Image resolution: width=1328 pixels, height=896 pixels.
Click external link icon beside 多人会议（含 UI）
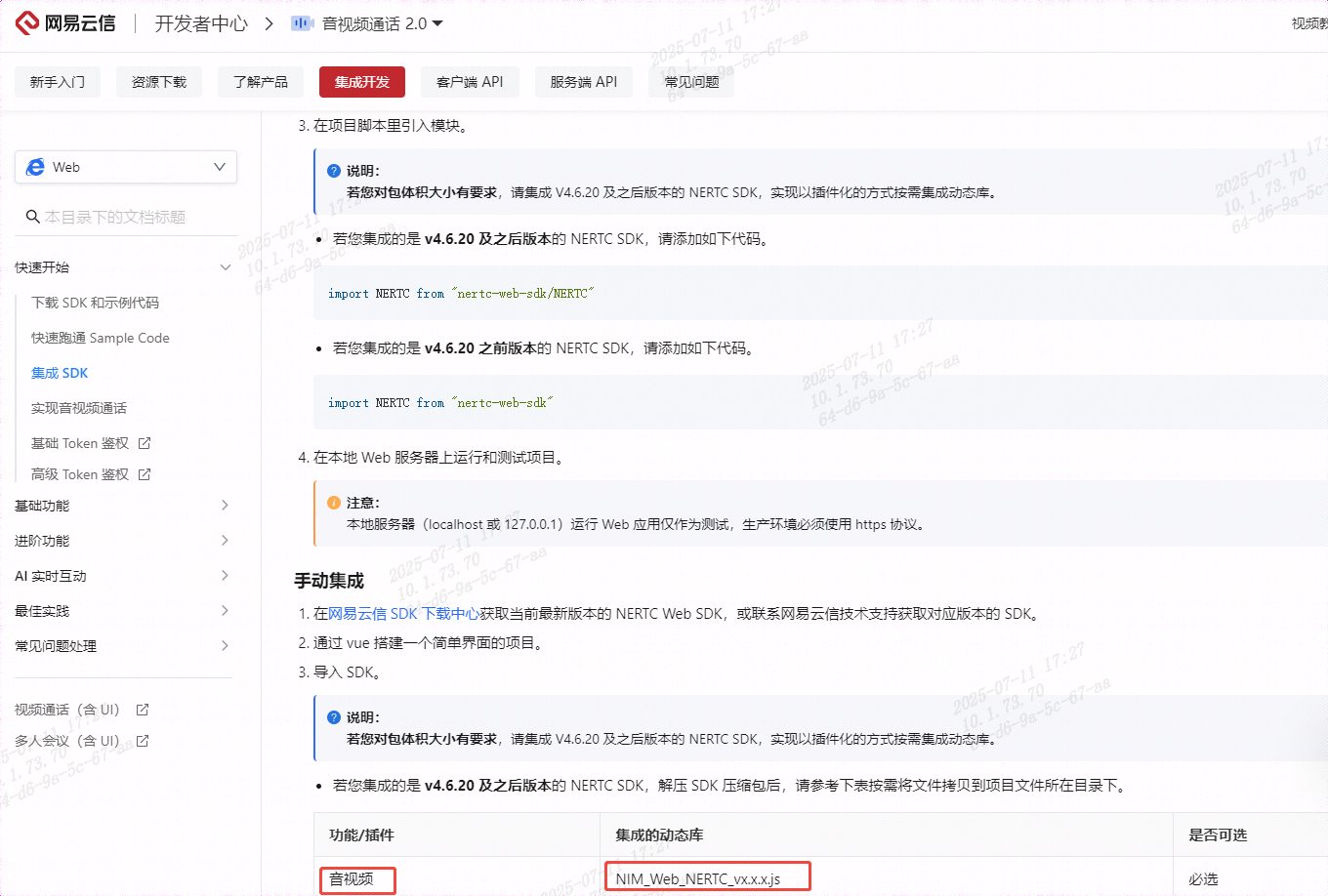coord(143,741)
